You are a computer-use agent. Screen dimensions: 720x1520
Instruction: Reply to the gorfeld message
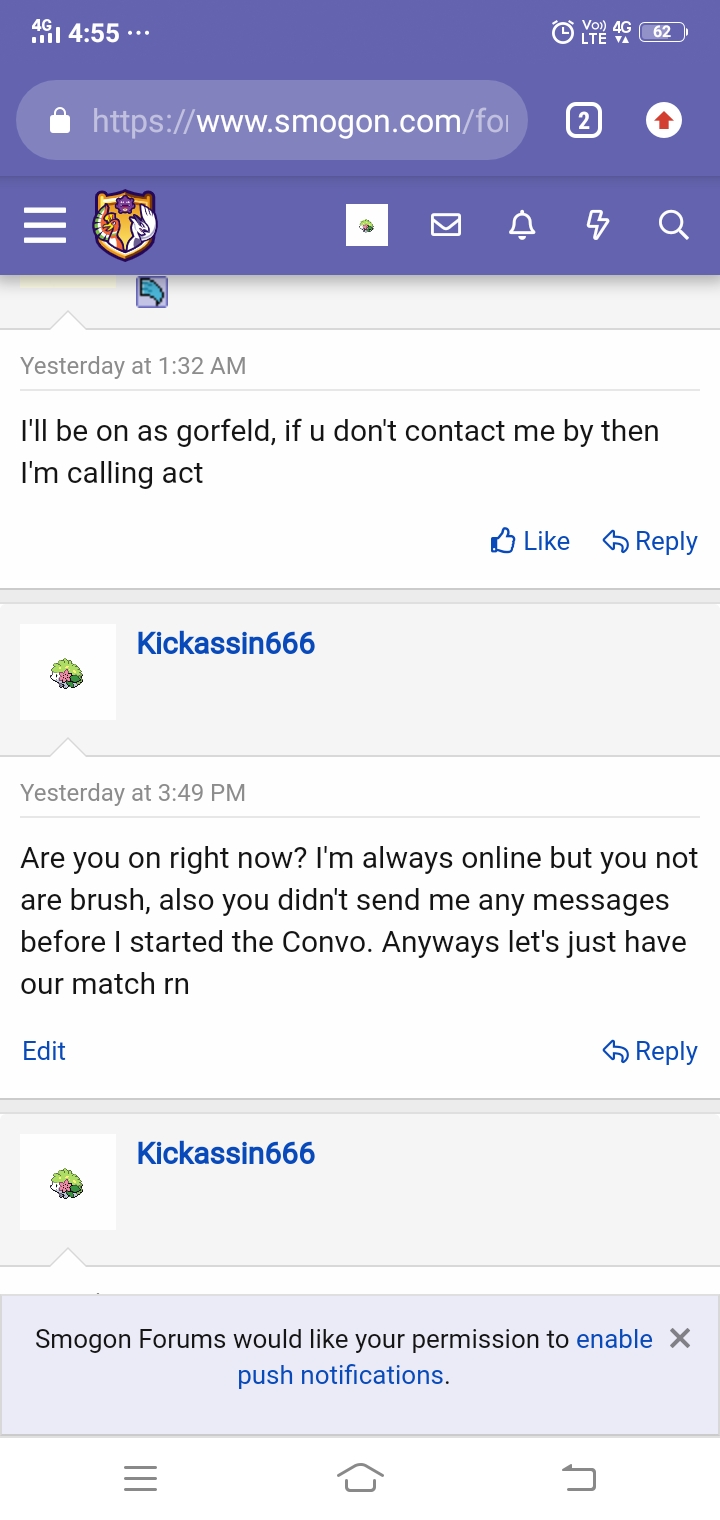click(x=650, y=541)
